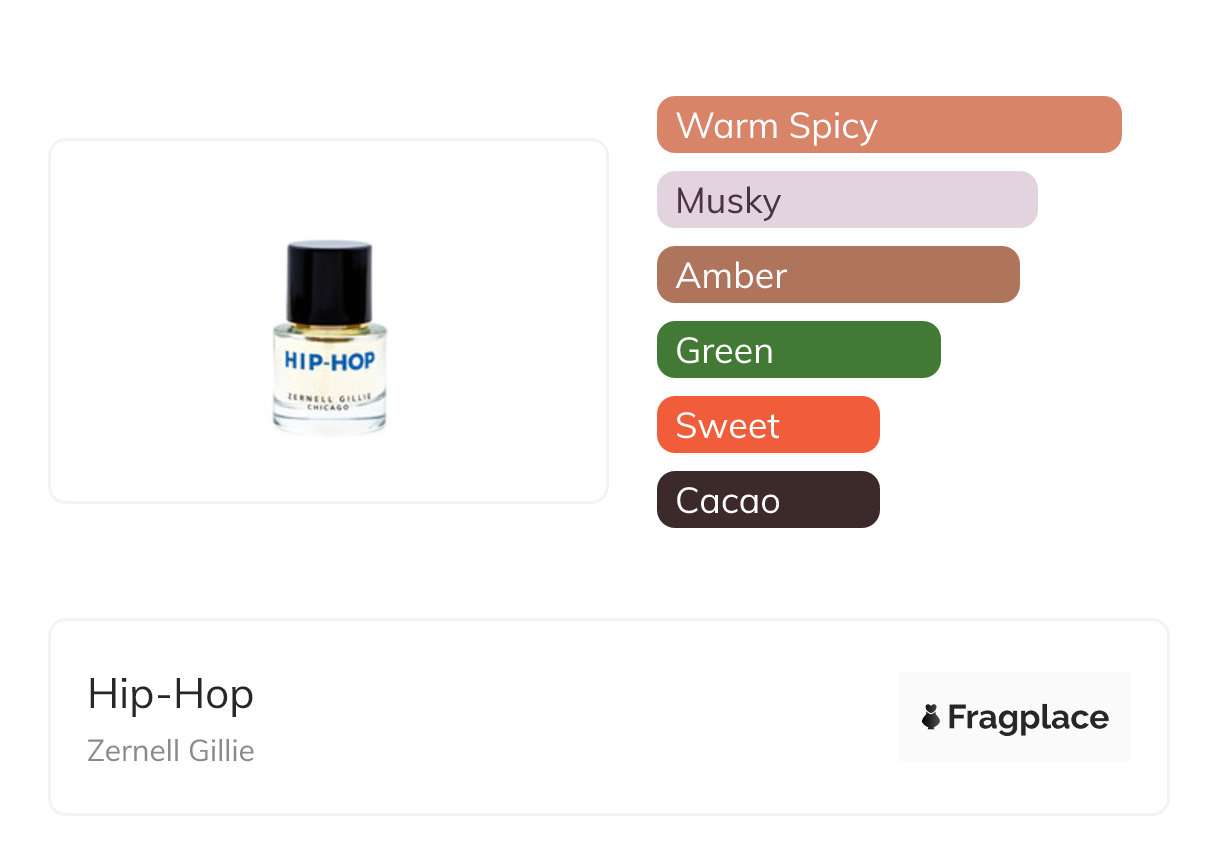Click the Cacao accord bar
The height and width of the screenshot is (864, 1218).
(x=767, y=500)
